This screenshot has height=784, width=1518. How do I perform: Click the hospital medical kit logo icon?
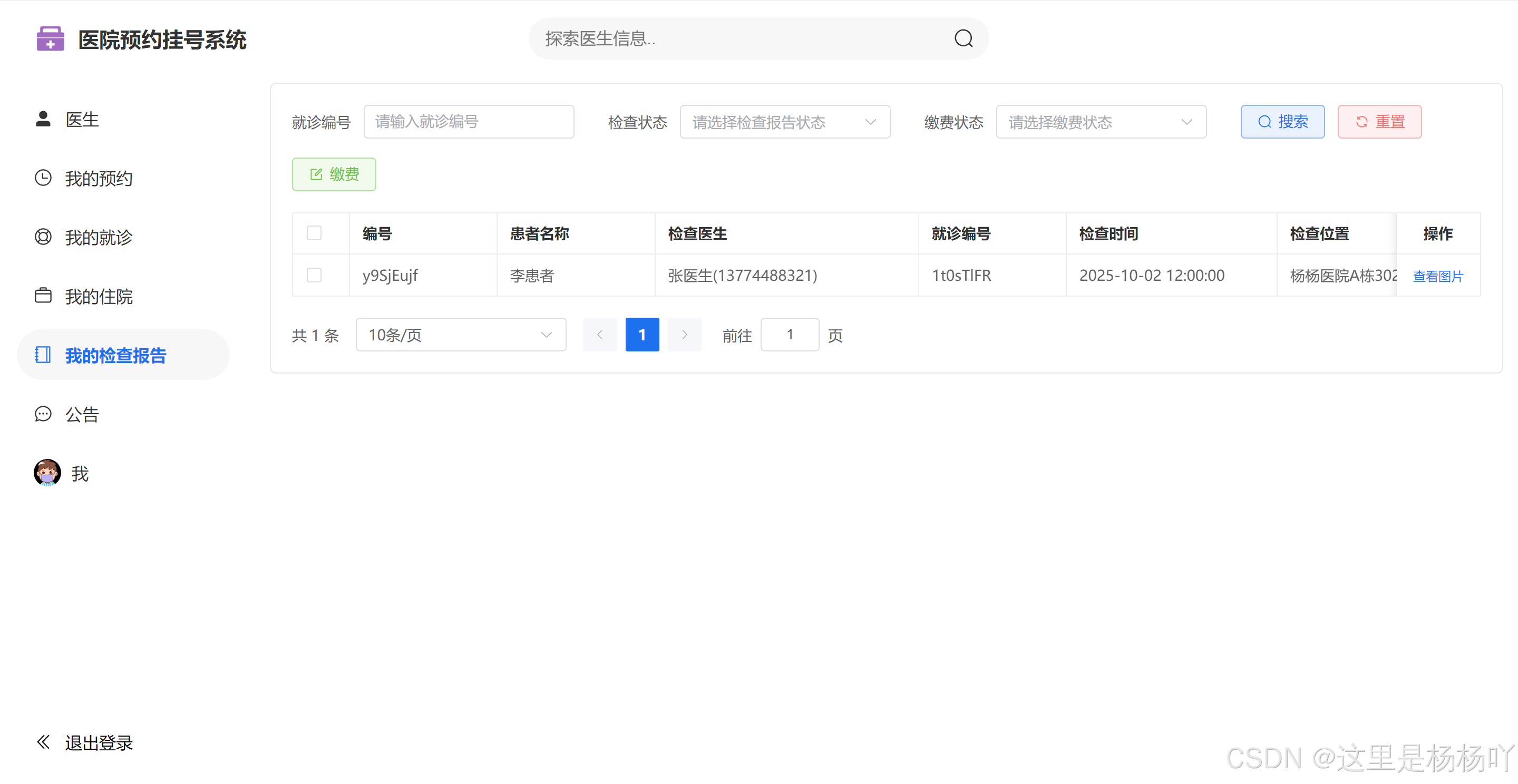pyautogui.click(x=50, y=39)
